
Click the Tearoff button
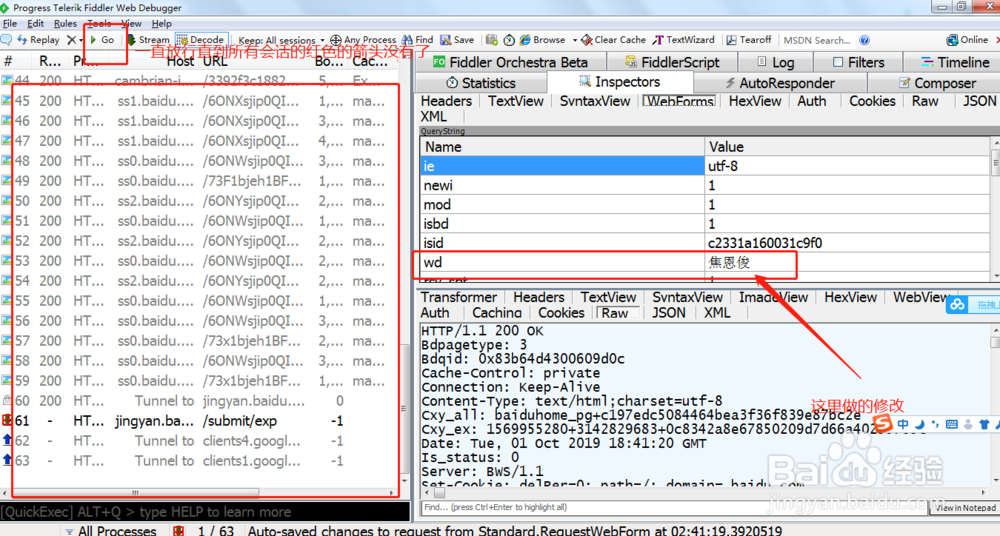[749, 40]
